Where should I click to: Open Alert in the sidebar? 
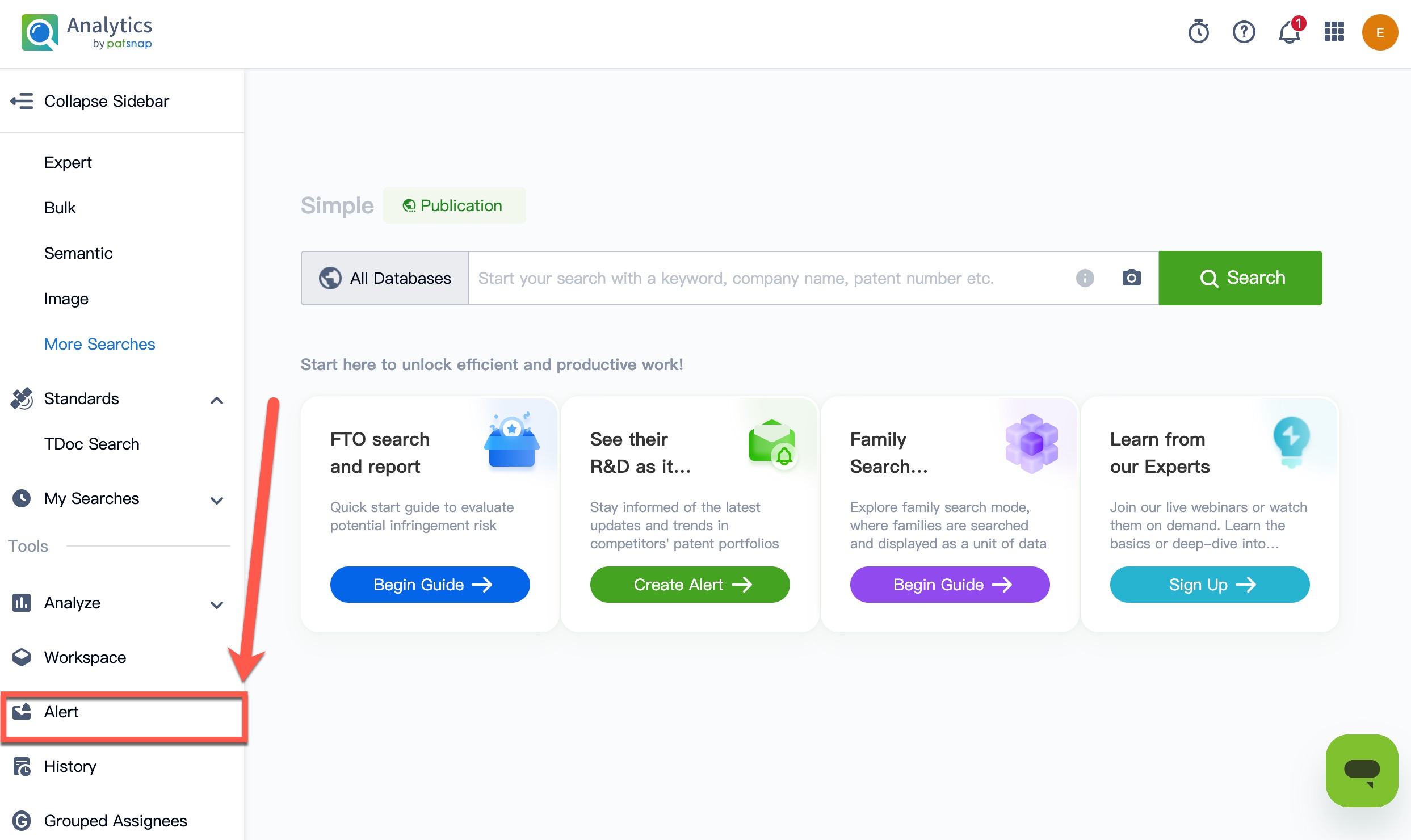coord(61,712)
